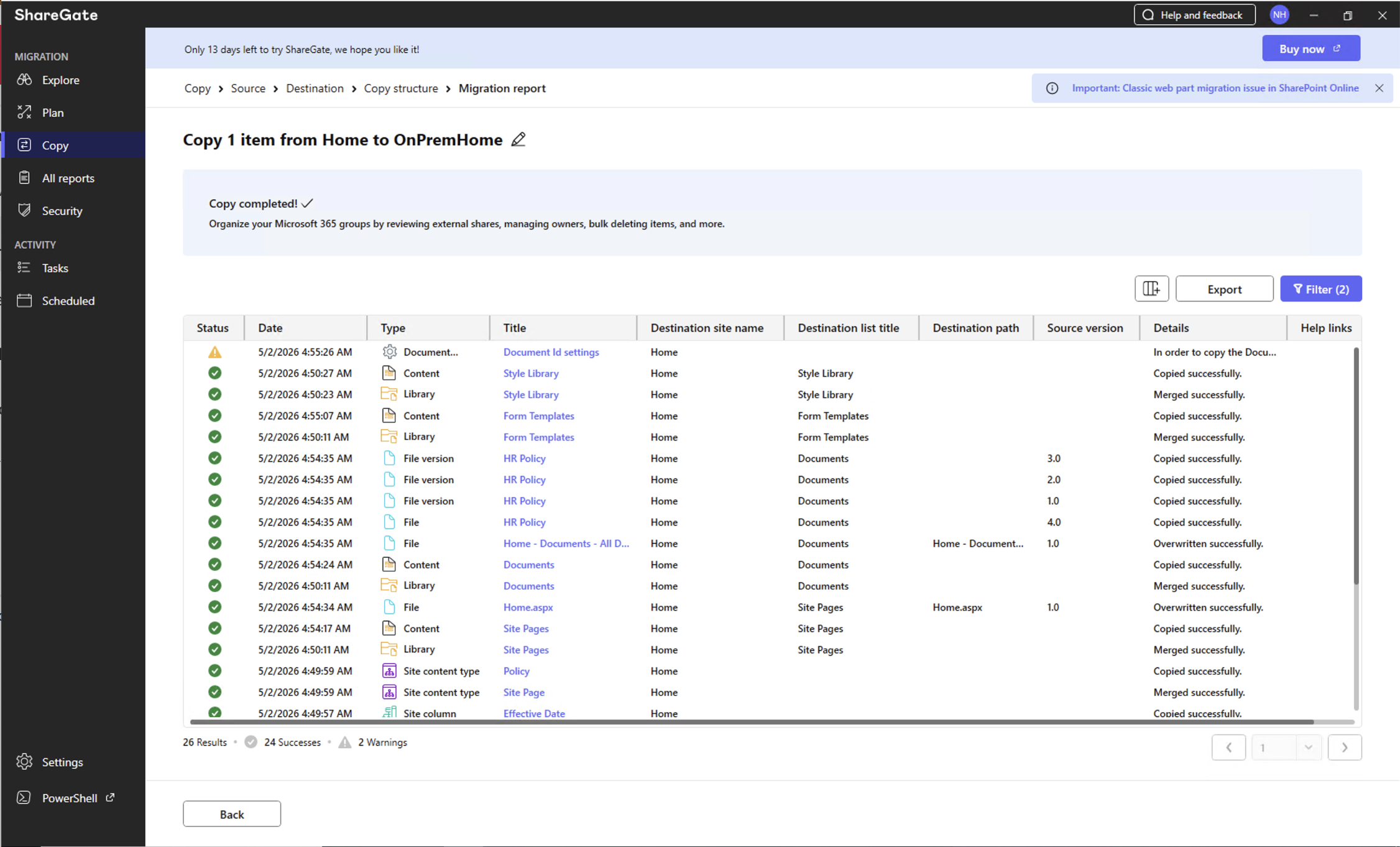Click the Details column header
Viewport: 1400px width, 847px height.
click(1213, 328)
